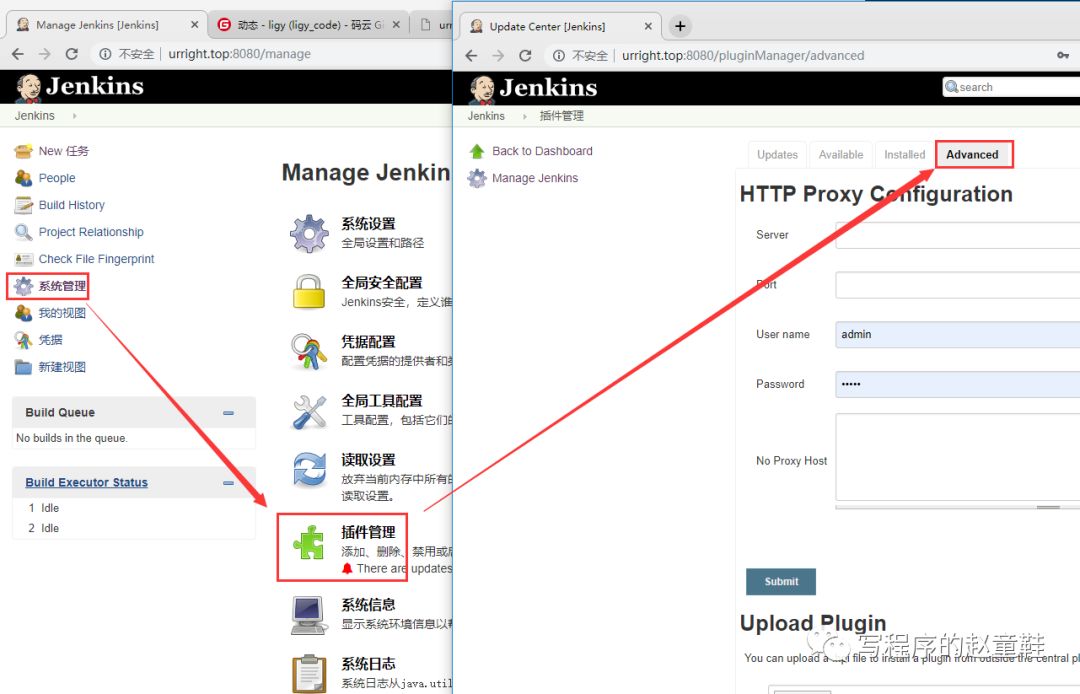
Task: Switch to the Installed tab
Action: (904, 155)
